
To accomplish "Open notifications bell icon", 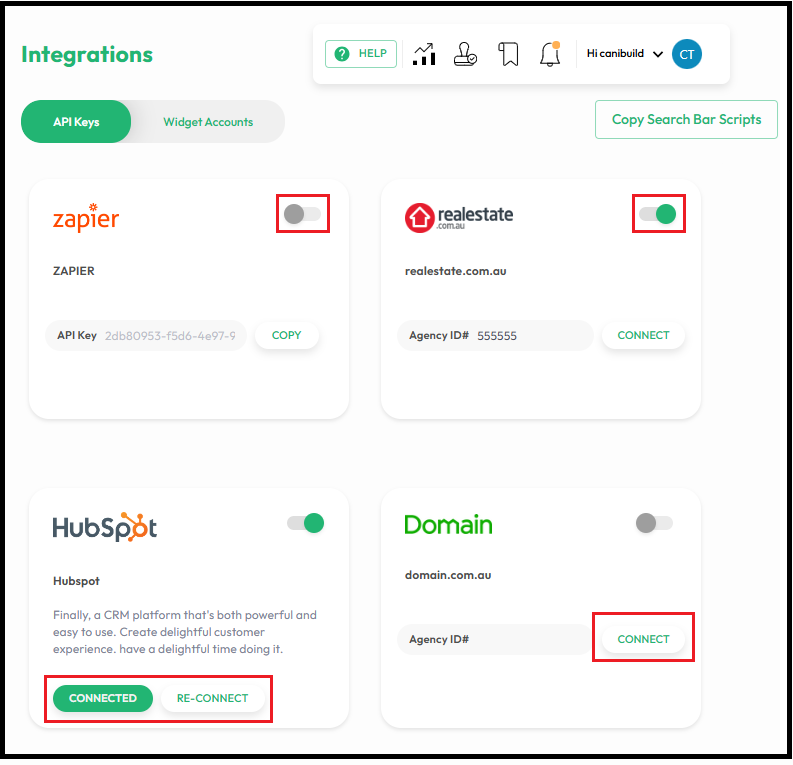I will [550, 54].
